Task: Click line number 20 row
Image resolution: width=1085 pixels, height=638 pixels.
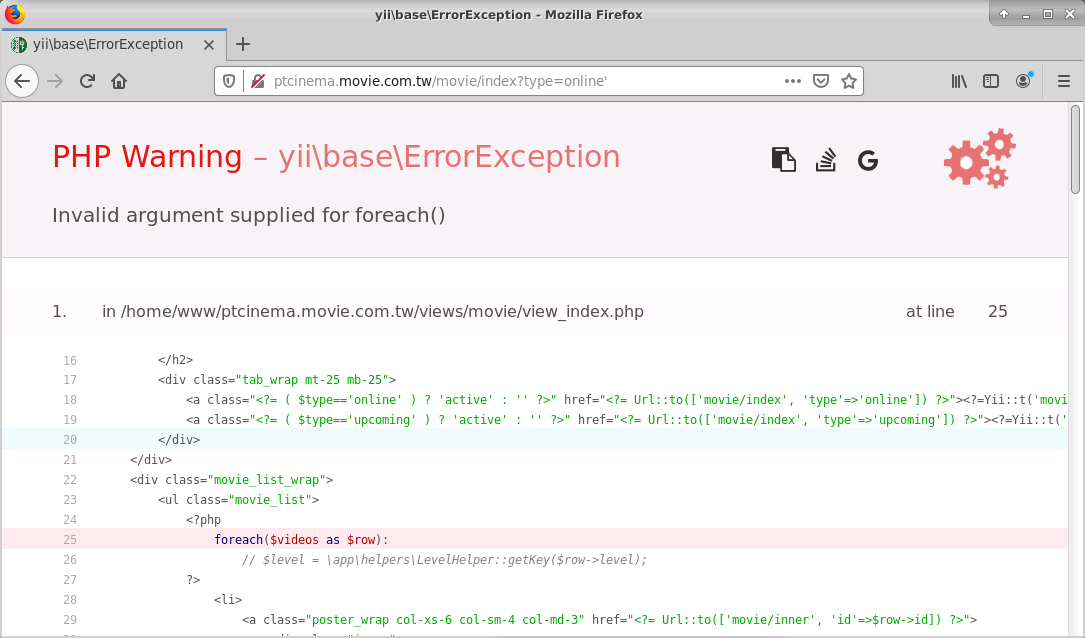Action: point(534,439)
